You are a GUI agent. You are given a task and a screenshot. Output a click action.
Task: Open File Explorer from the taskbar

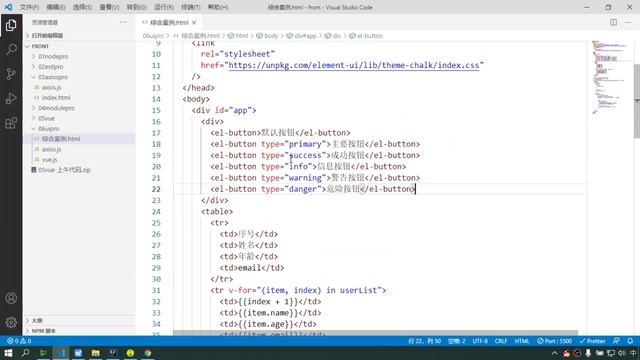point(96,353)
